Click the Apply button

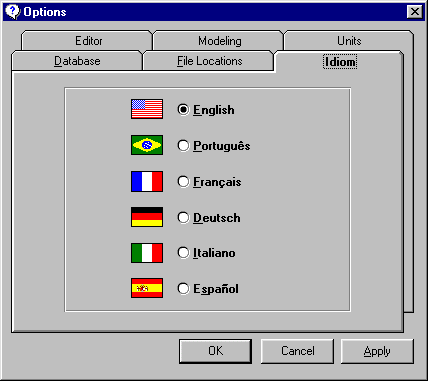click(x=377, y=351)
